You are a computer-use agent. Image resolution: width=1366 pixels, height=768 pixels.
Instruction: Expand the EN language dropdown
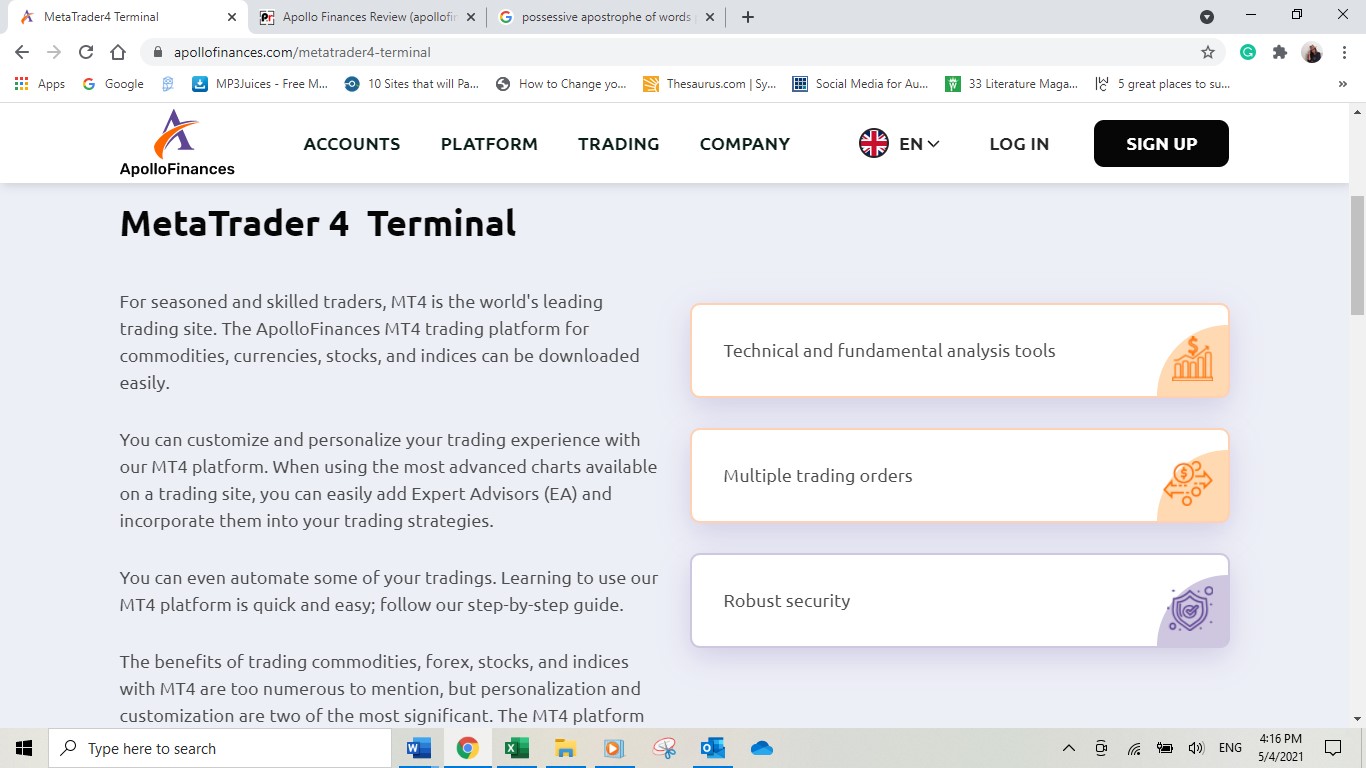(920, 144)
